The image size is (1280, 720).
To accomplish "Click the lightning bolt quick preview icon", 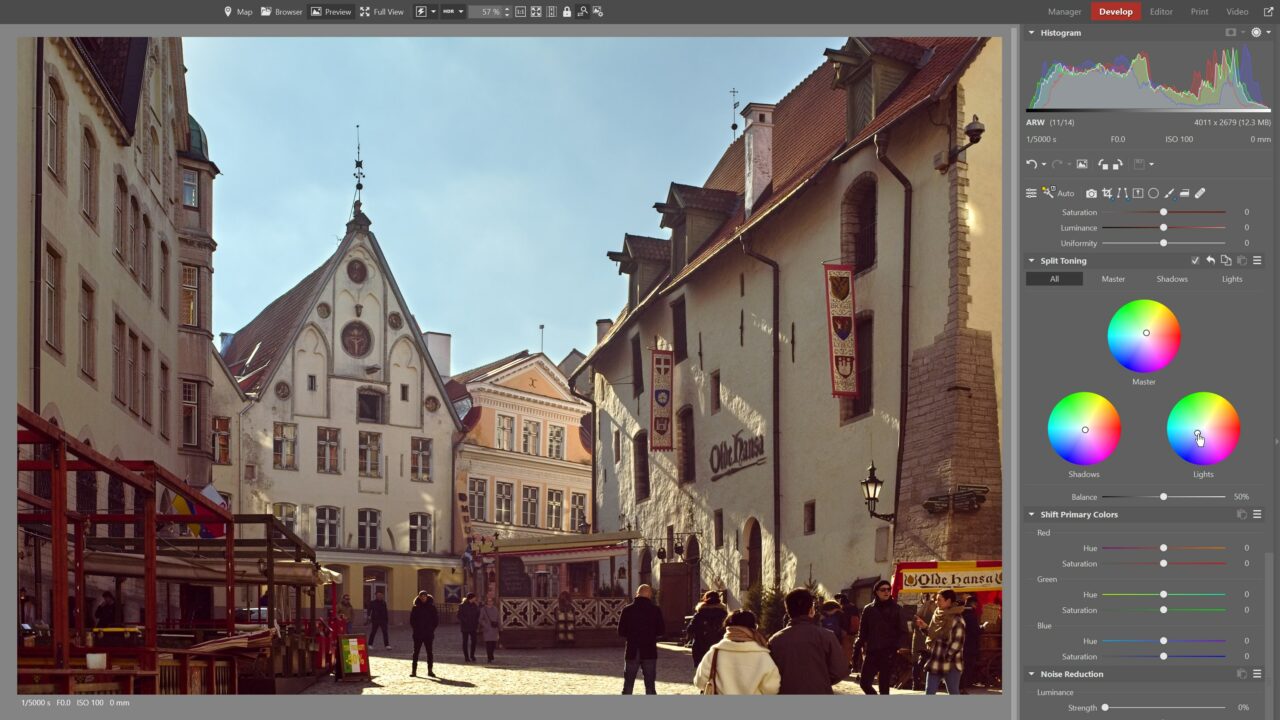I will [421, 12].
